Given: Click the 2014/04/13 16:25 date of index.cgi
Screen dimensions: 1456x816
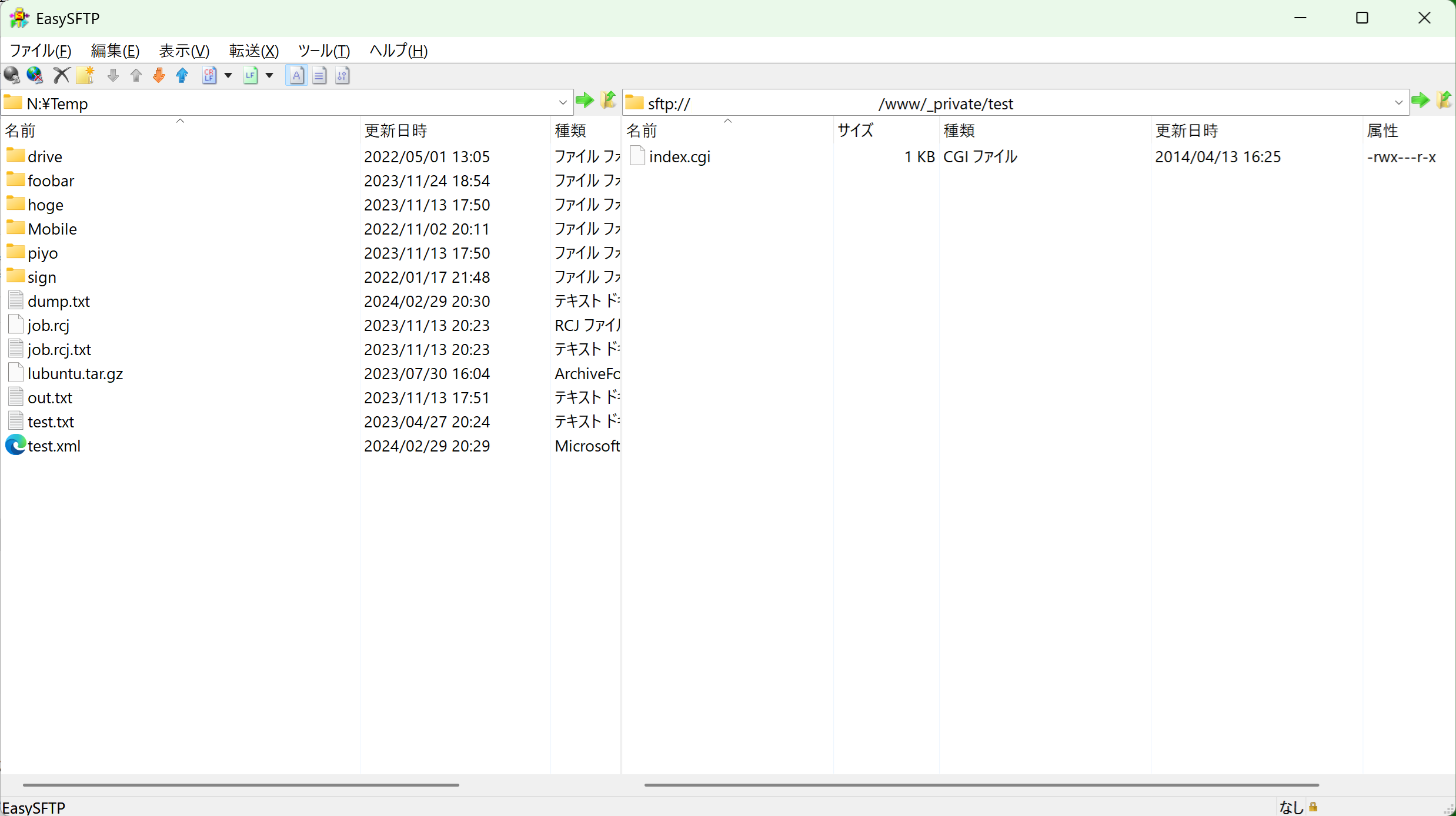Looking at the screenshot, I should coord(1218,157).
